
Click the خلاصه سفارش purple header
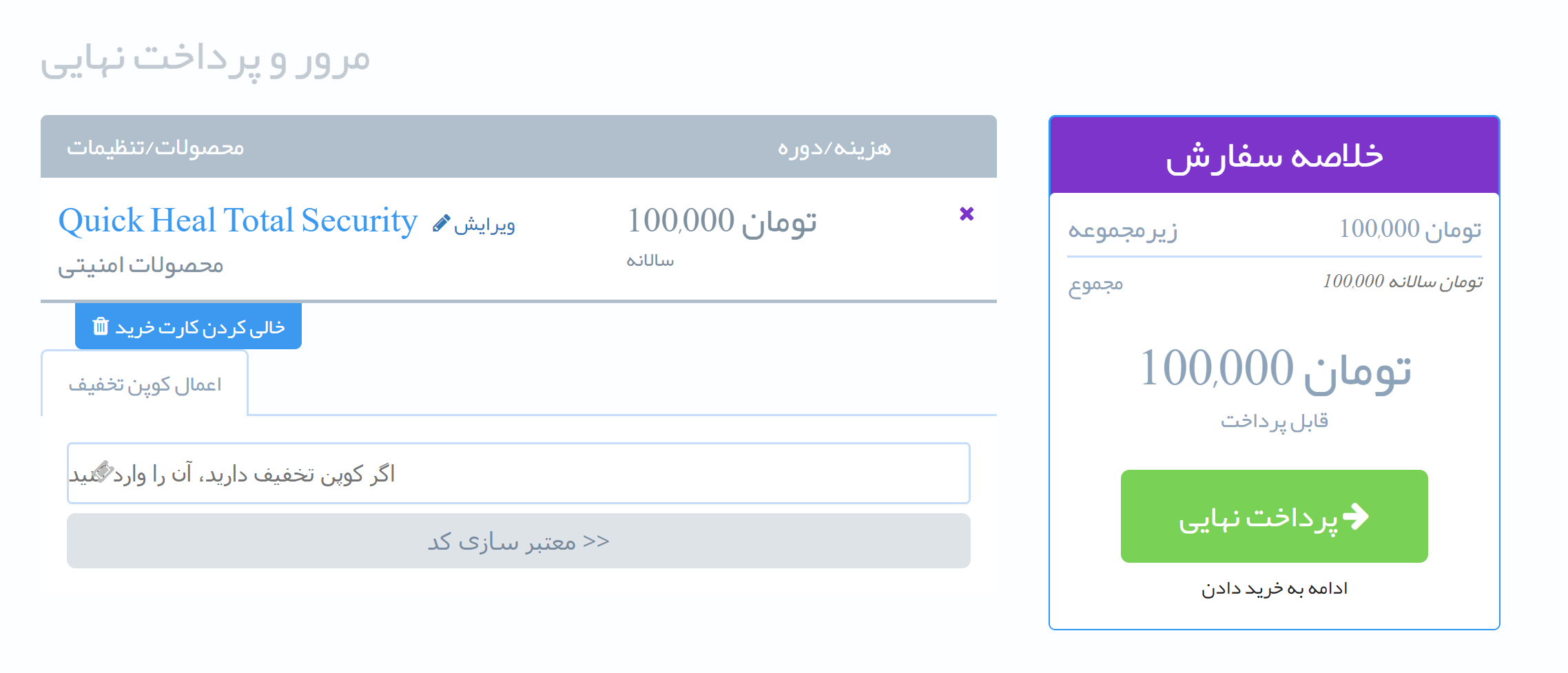1274,156
